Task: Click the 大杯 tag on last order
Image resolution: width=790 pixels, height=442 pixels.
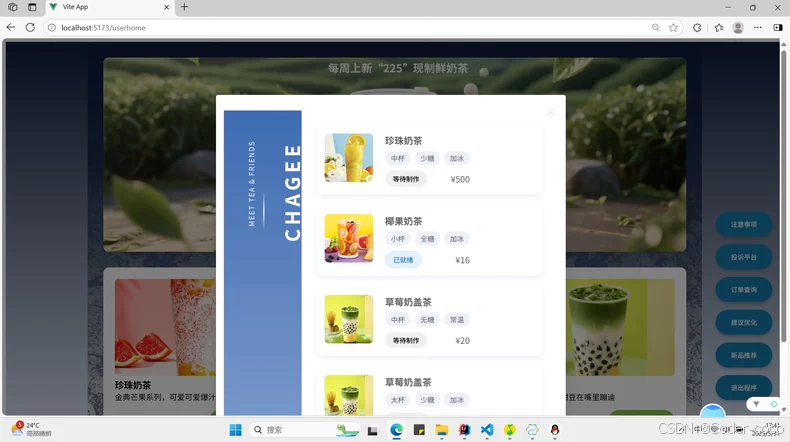Action: (x=398, y=400)
